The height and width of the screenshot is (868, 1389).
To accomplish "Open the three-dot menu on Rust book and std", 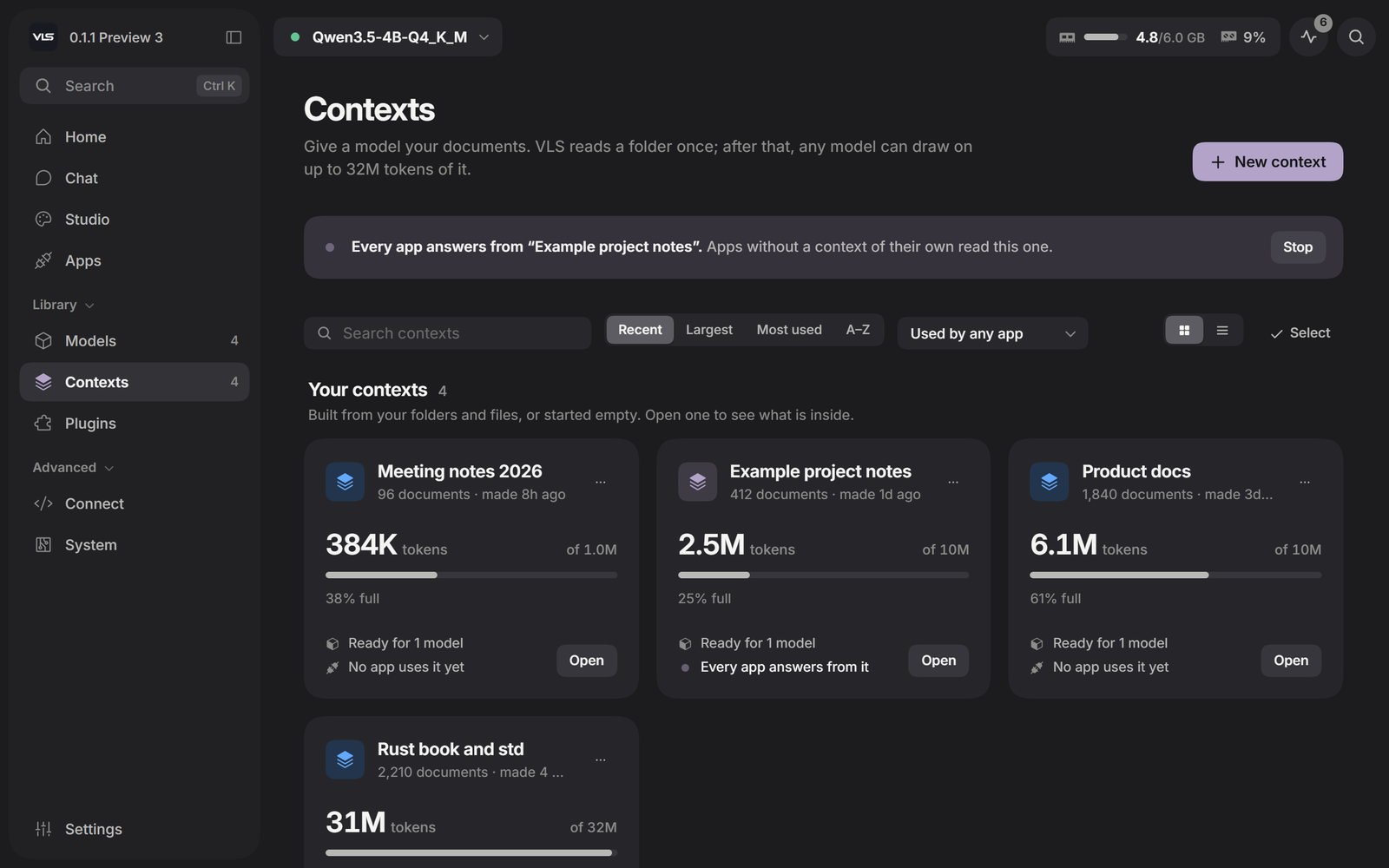I will (601, 759).
